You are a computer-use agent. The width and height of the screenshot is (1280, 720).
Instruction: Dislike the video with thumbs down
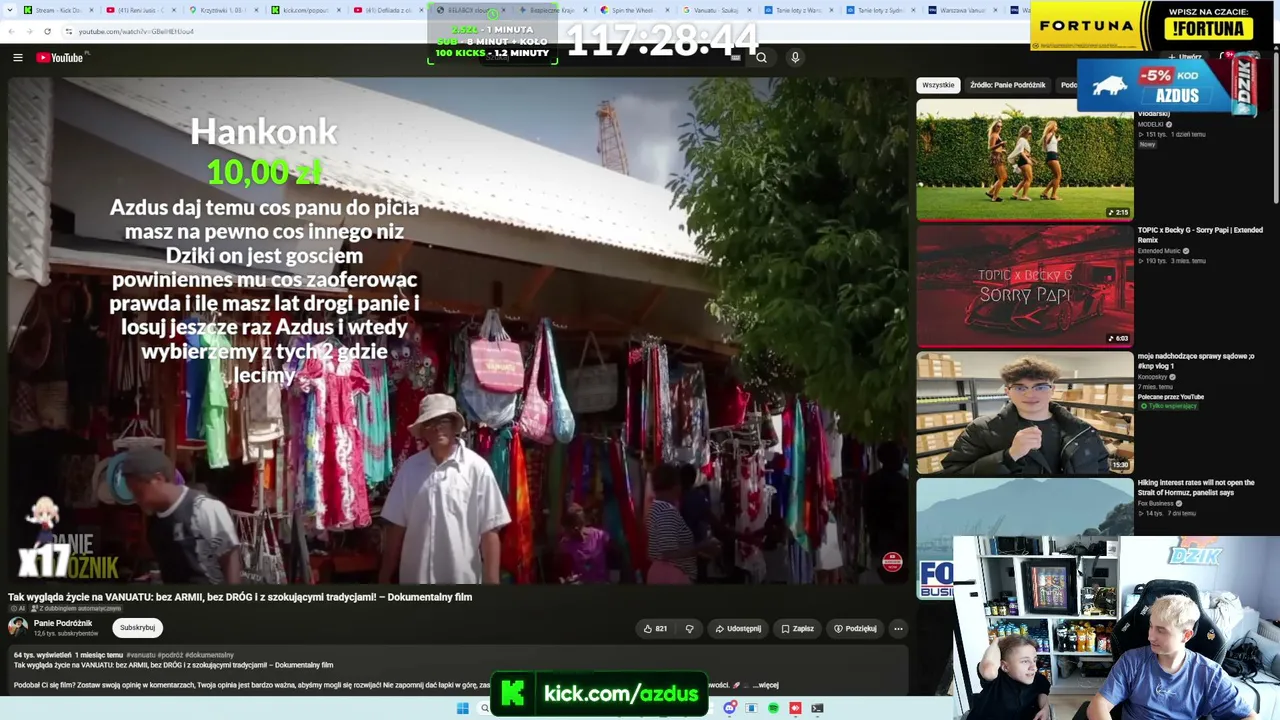pyautogui.click(x=689, y=629)
